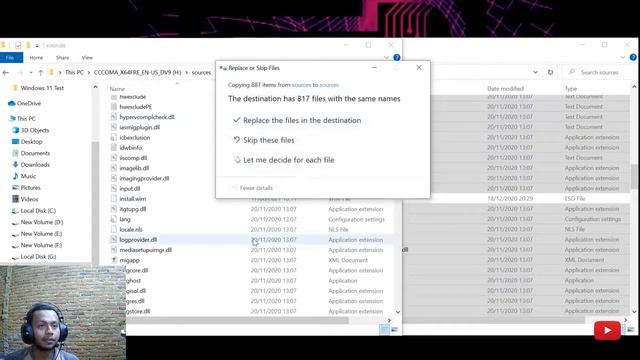This screenshot has height=360, width=640.
Task: Open the View ribbon tab
Action: coord(87,58)
